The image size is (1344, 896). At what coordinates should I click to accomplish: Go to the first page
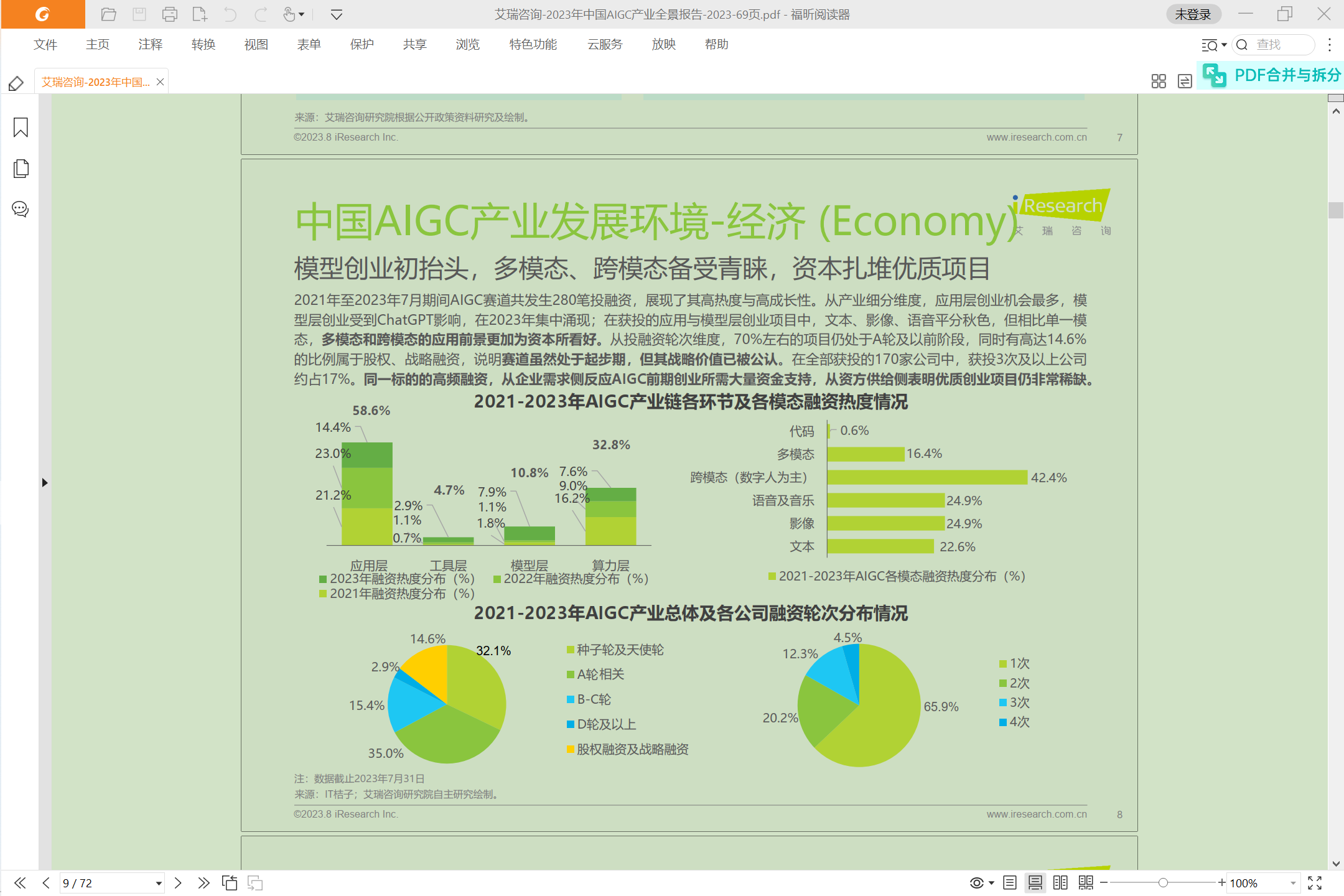[20, 883]
